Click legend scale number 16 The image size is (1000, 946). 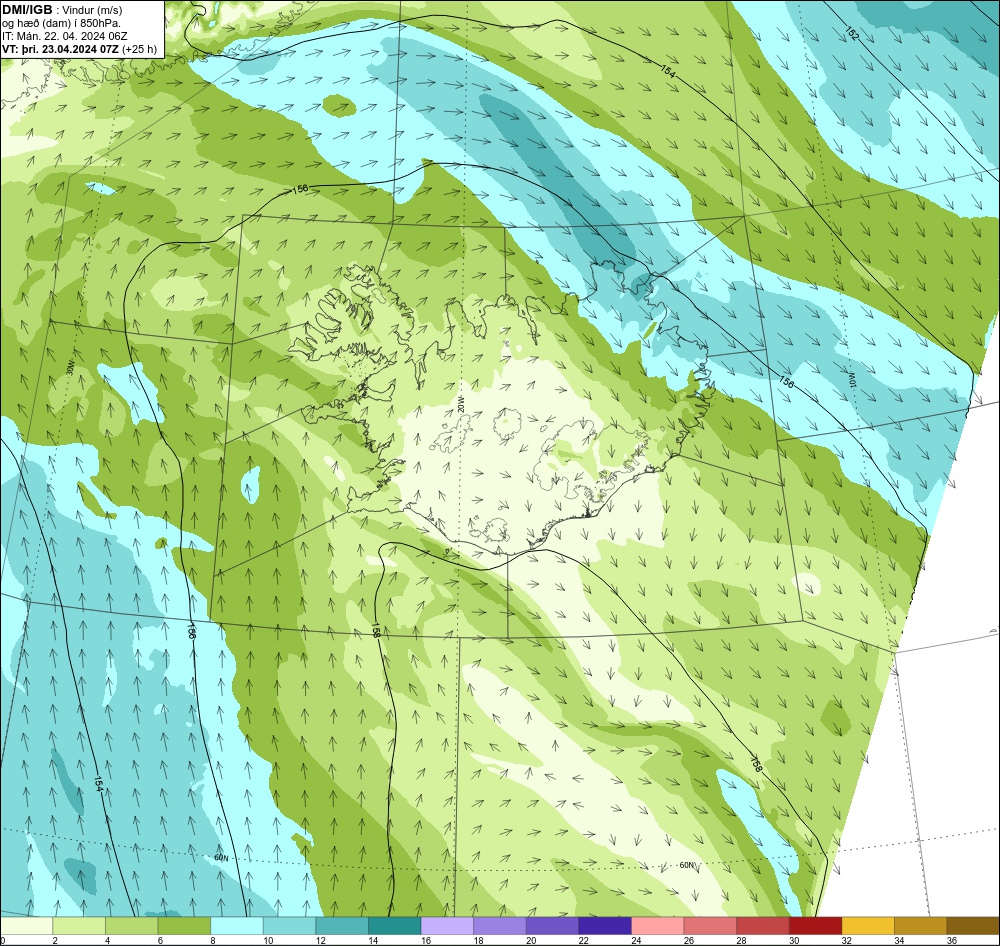[x=425, y=940]
